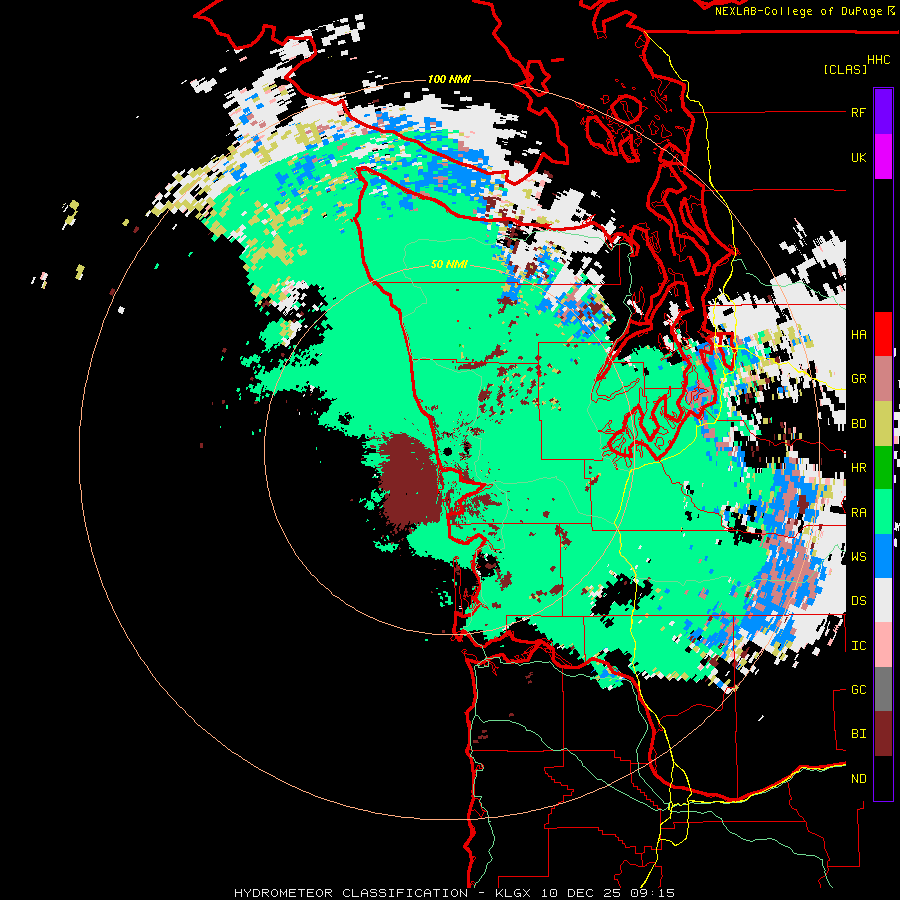Click the HHC product label
Viewport: 900px width, 900px height.
[879, 60]
